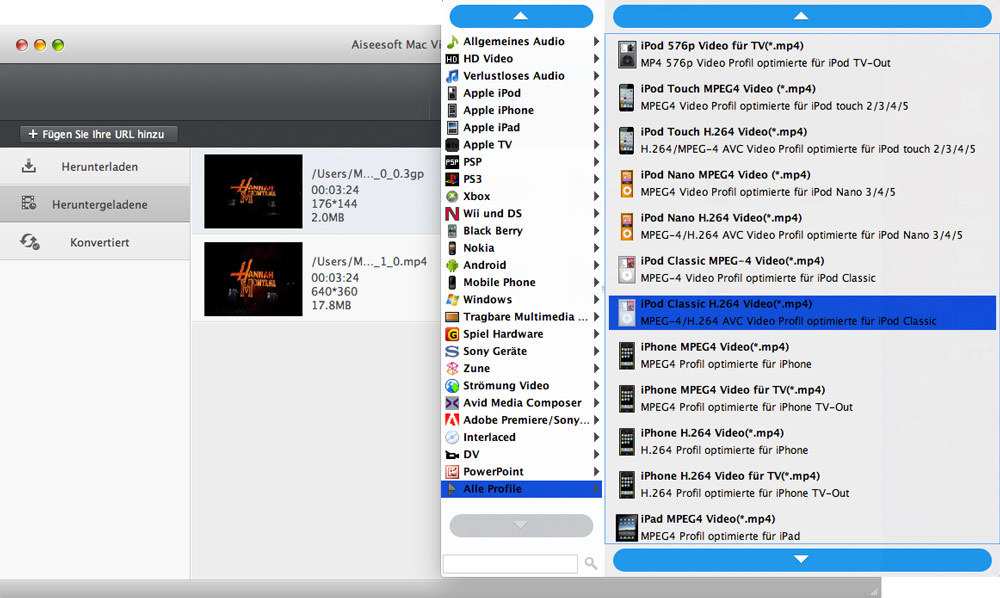Choose iPod Classic MPEG-4 Video profile
The image size is (1000, 598).
(802, 270)
